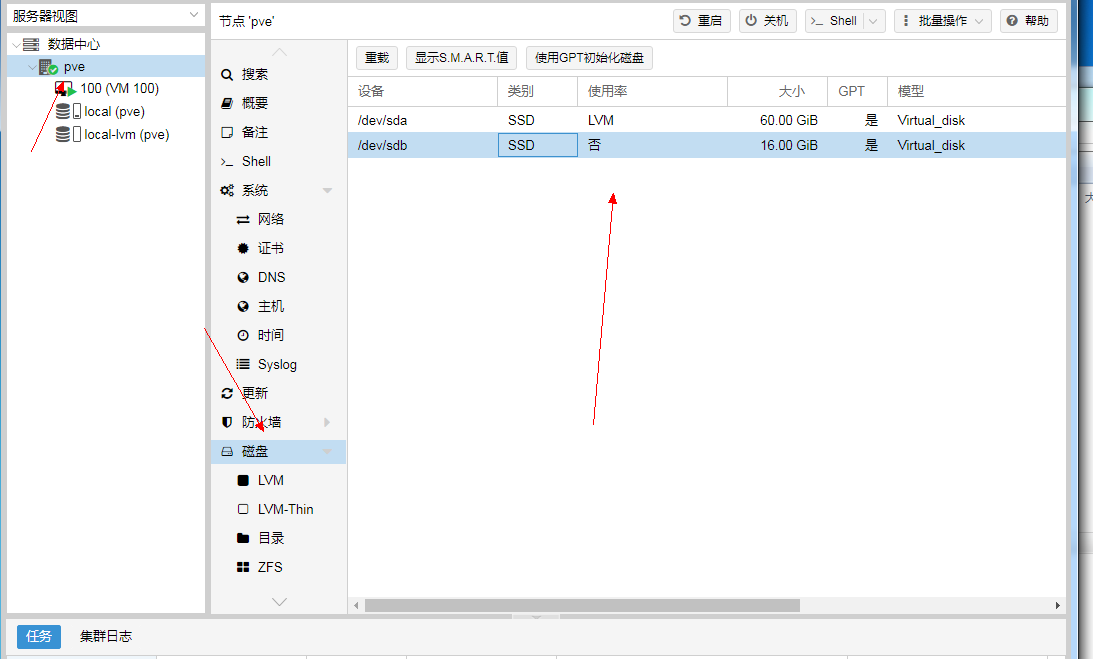
Task: Sort by GPT column header
Action: (857, 91)
